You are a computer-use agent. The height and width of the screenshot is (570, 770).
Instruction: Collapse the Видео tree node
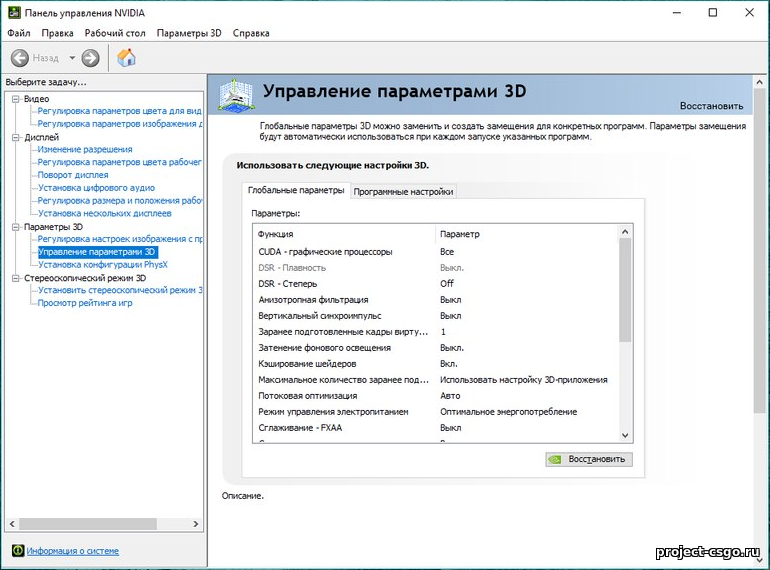16,99
